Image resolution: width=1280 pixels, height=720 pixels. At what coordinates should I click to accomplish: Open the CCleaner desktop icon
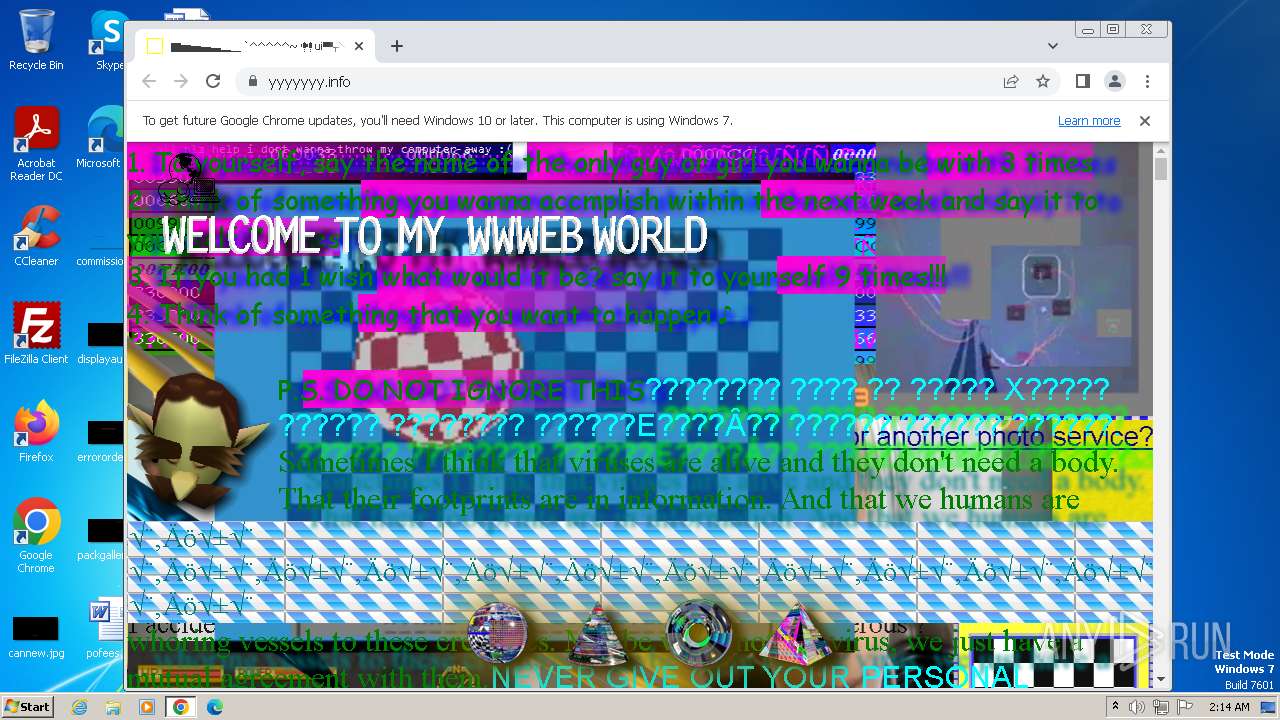[x=36, y=236]
